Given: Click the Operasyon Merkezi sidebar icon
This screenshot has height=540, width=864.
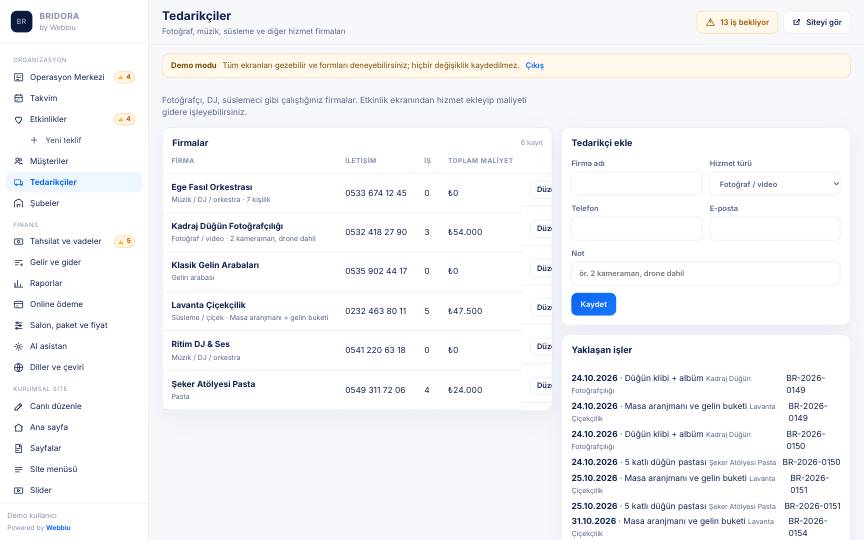Looking at the screenshot, I should click(18, 77).
